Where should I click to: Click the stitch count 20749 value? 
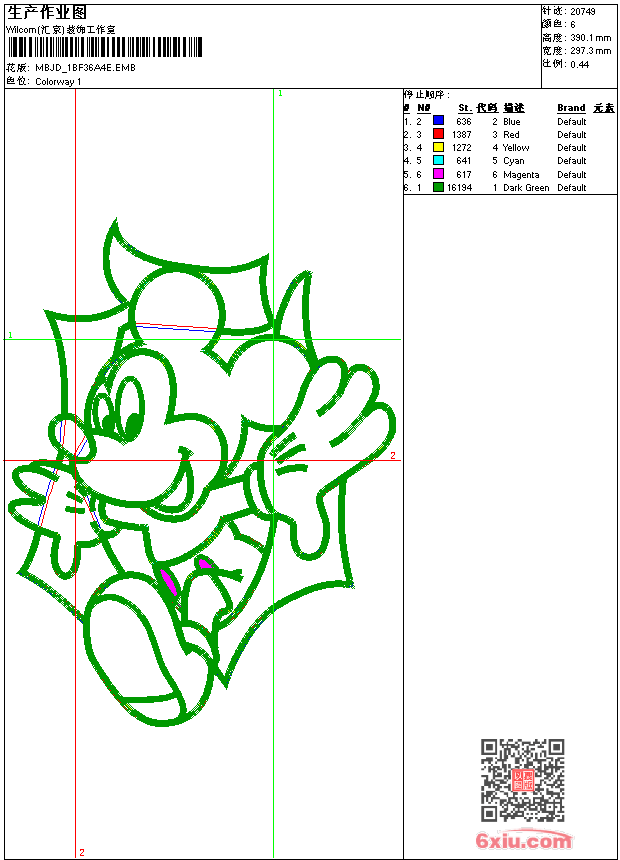point(583,12)
